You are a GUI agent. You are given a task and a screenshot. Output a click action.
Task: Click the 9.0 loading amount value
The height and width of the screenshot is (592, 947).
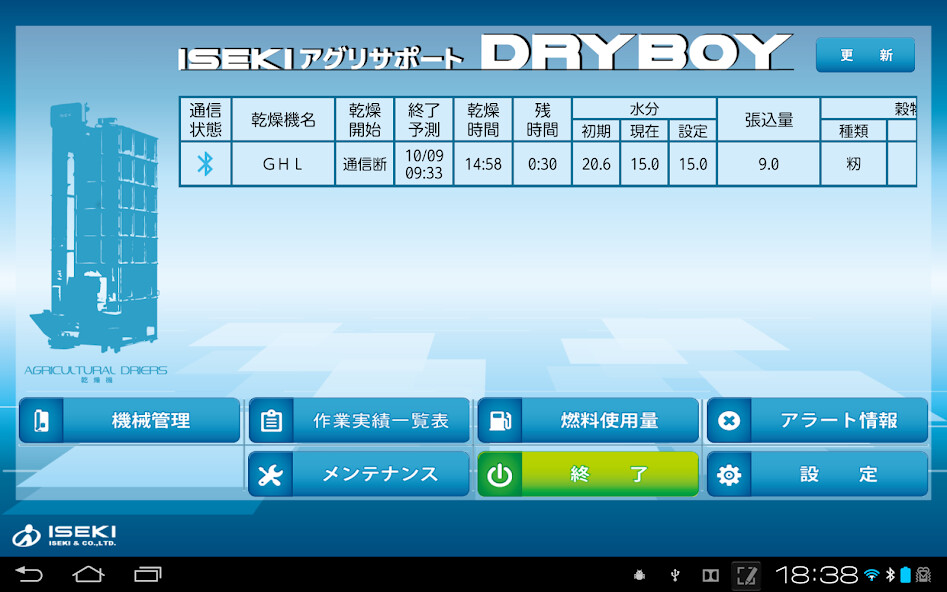tap(768, 164)
